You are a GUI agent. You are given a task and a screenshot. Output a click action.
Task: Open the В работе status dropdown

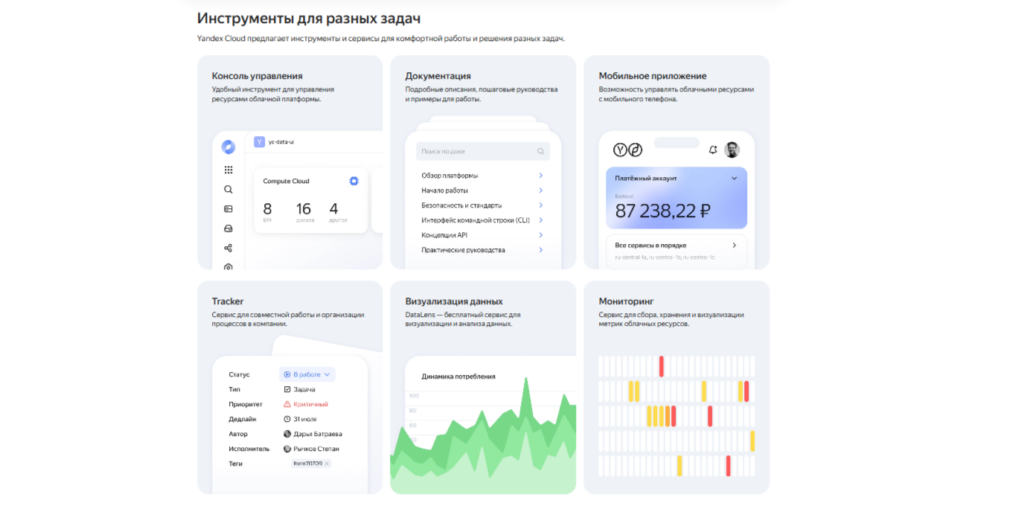(307, 374)
